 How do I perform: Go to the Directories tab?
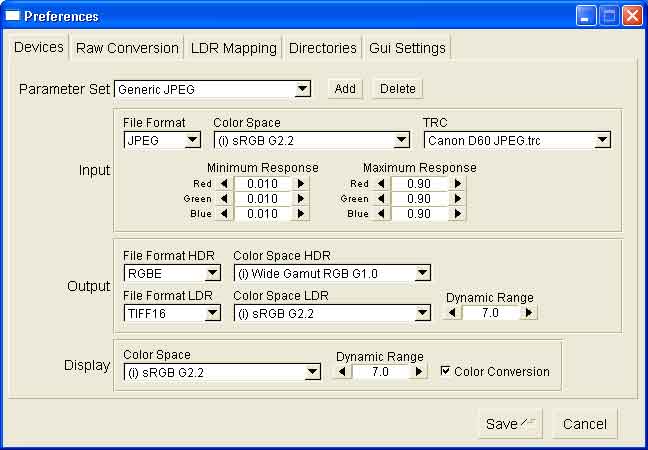click(x=322, y=48)
